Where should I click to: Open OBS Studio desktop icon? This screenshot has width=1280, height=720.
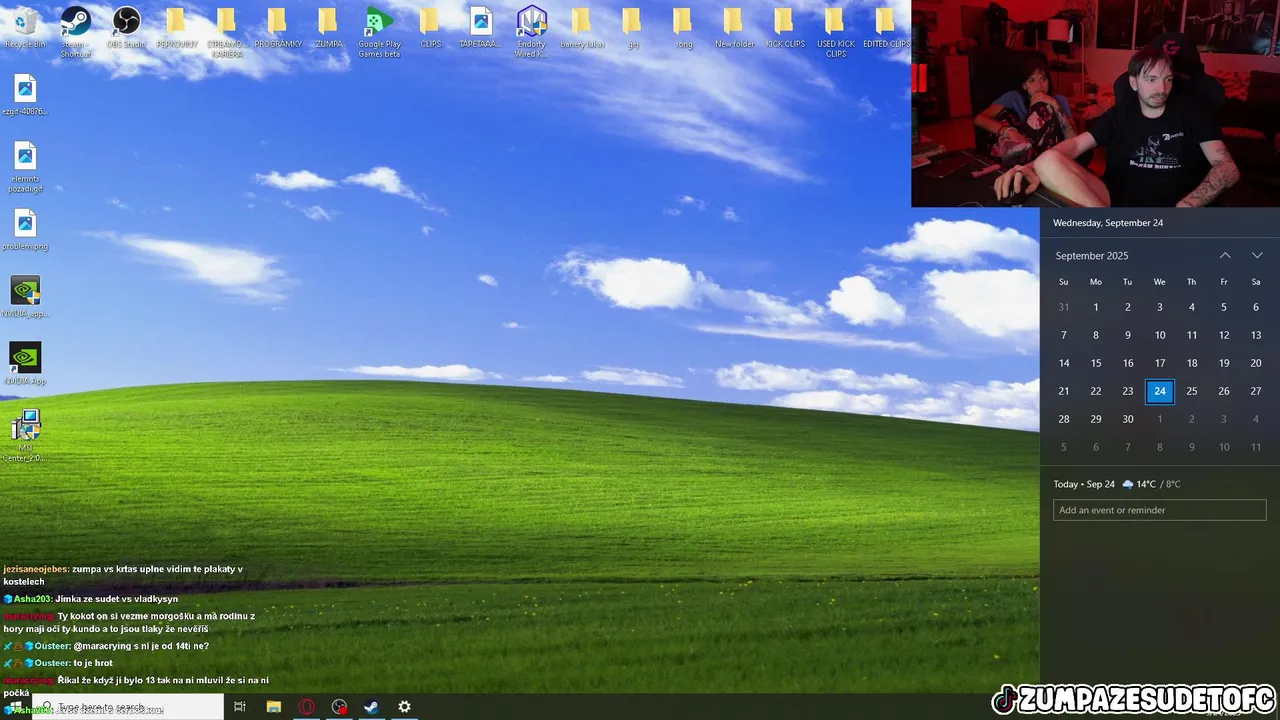coord(126,28)
